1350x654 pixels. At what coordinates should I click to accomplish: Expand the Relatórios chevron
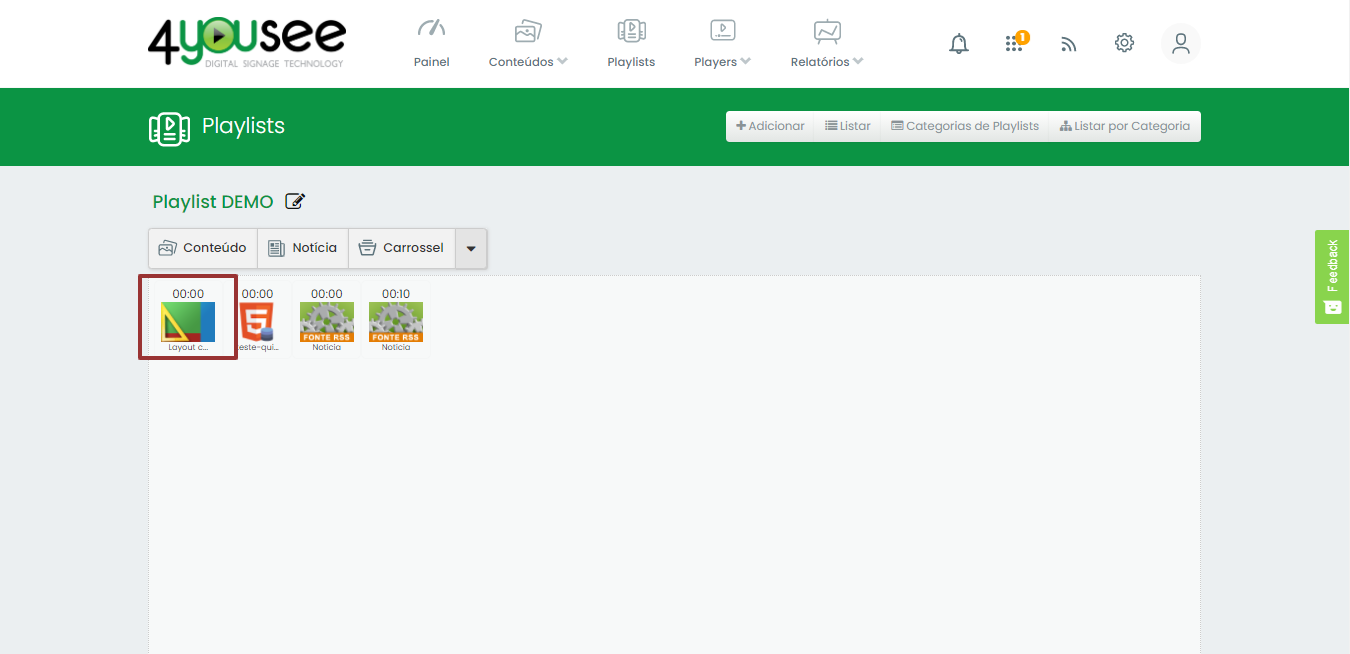tap(858, 61)
